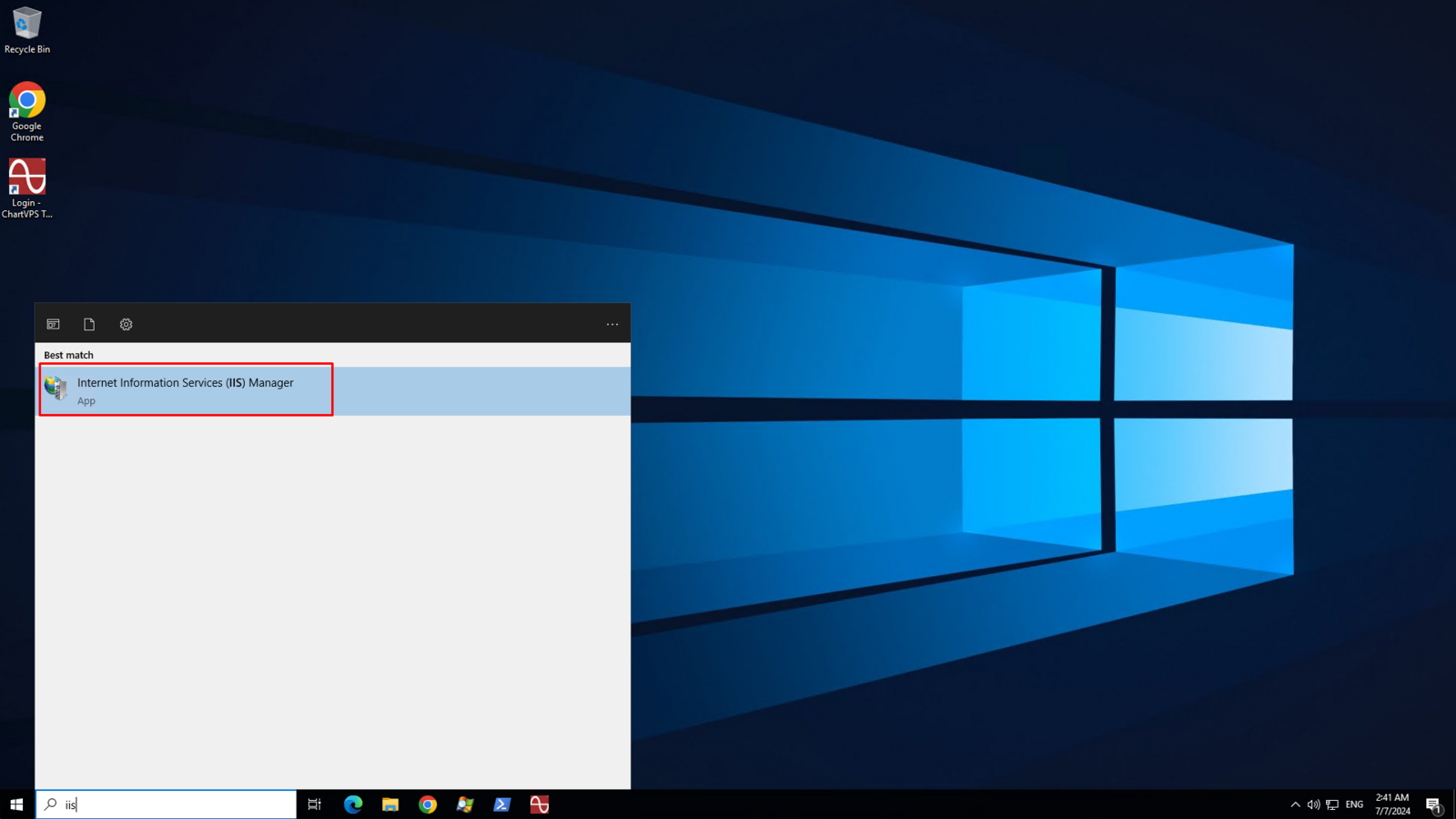Launch PowerShell from the taskbar
This screenshot has width=1456, height=819.
tap(502, 804)
